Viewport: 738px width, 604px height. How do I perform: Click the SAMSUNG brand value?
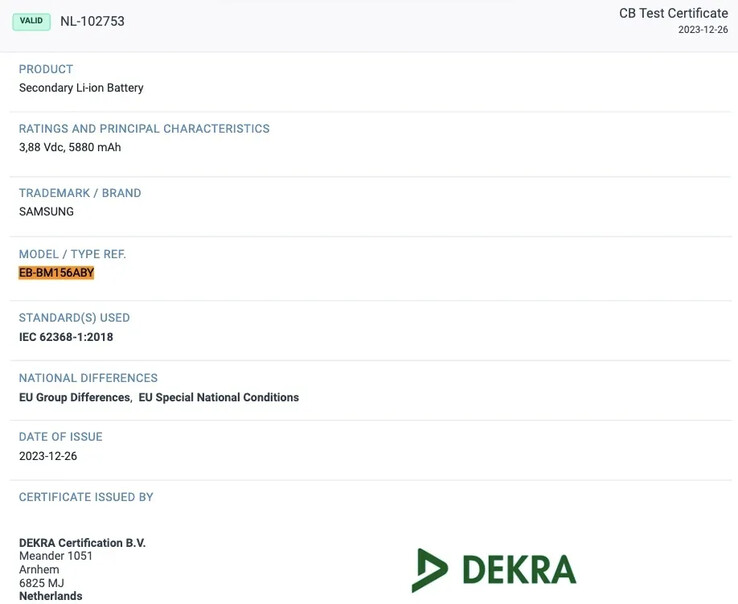pos(46,212)
